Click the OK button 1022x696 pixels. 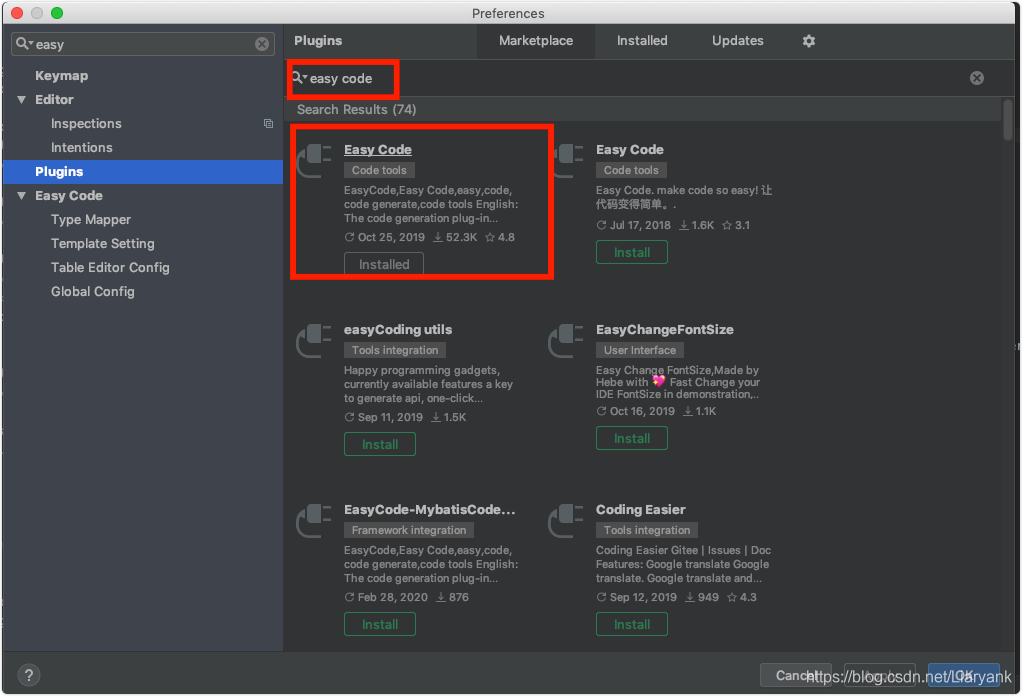click(x=963, y=675)
